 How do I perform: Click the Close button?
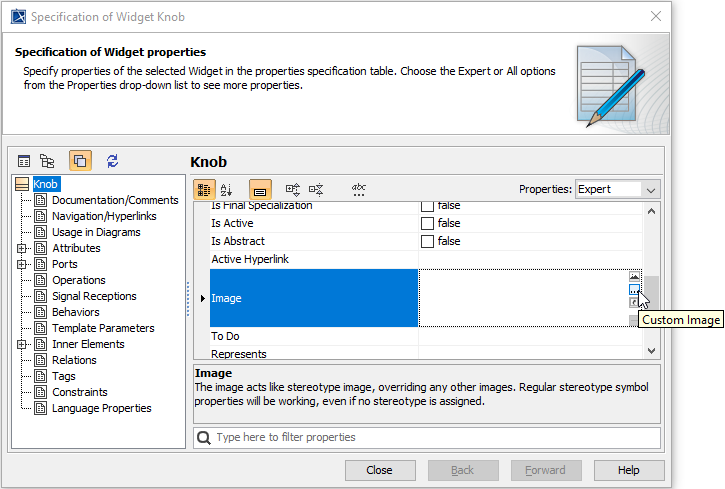(x=380, y=470)
